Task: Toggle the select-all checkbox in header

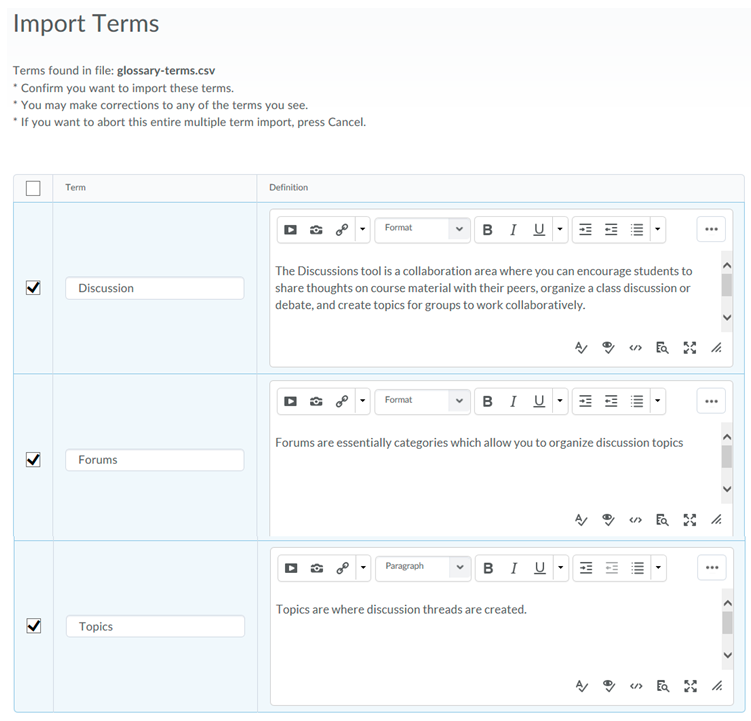Action: (33, 188)
